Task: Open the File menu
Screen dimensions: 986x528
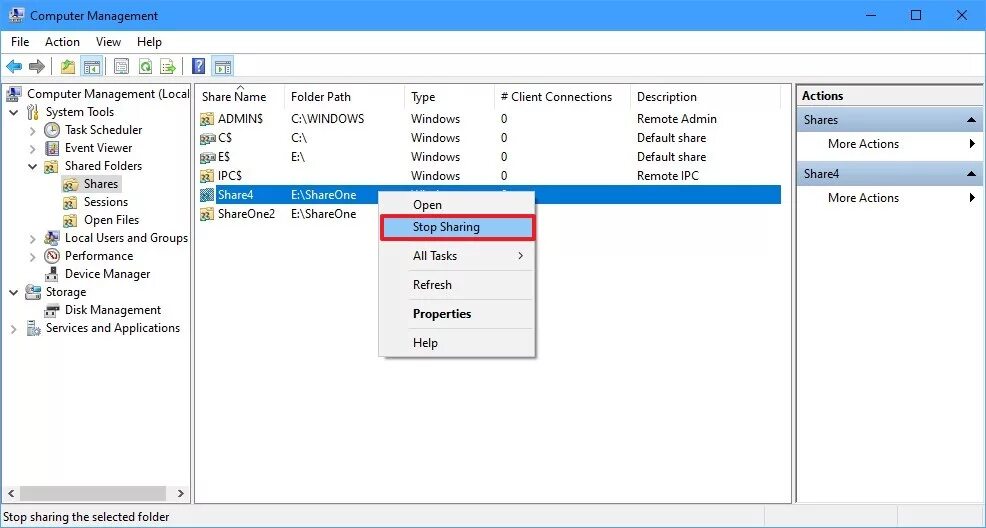Action: tap(20, 41)
